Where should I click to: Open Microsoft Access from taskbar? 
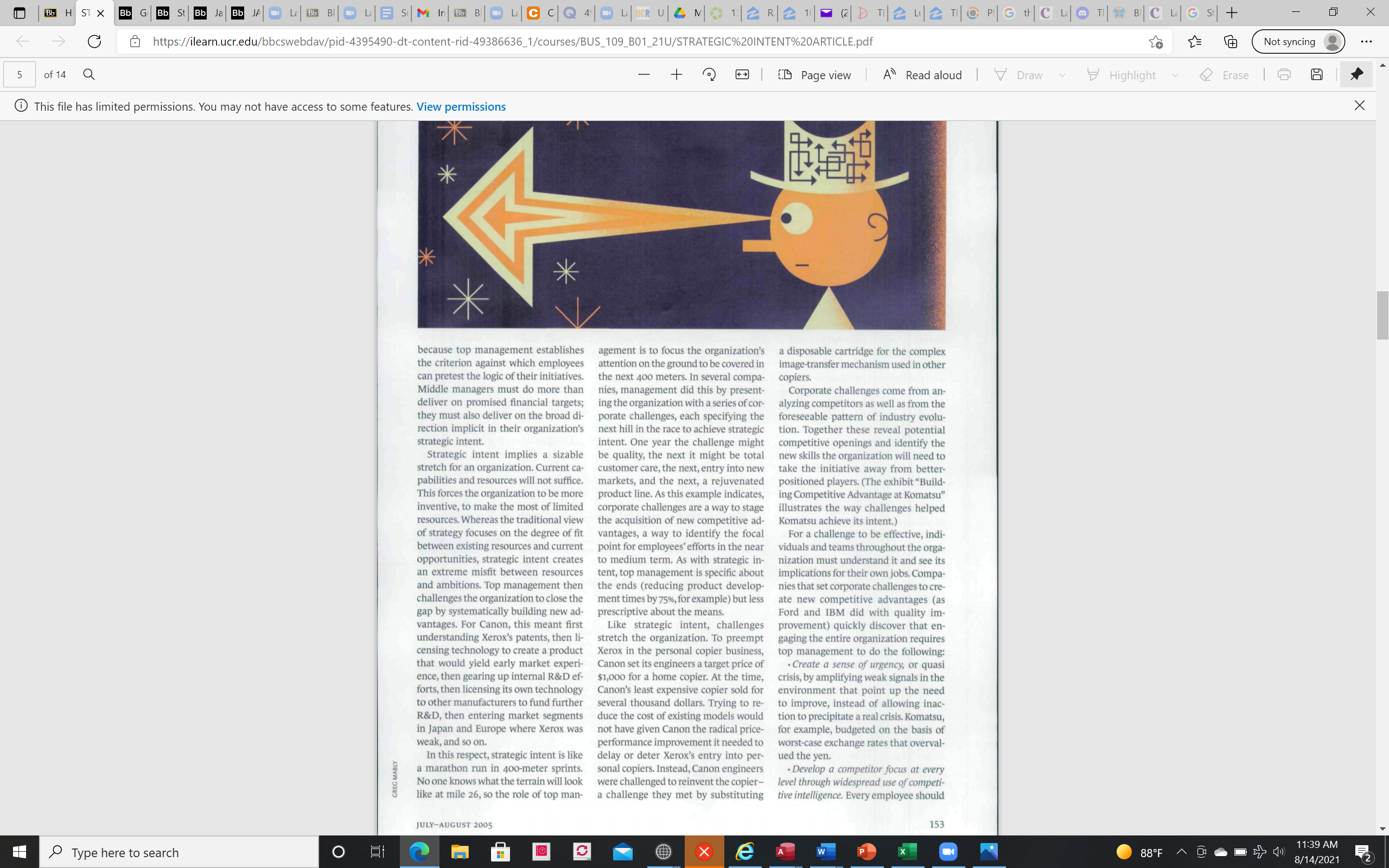(785, 852)
